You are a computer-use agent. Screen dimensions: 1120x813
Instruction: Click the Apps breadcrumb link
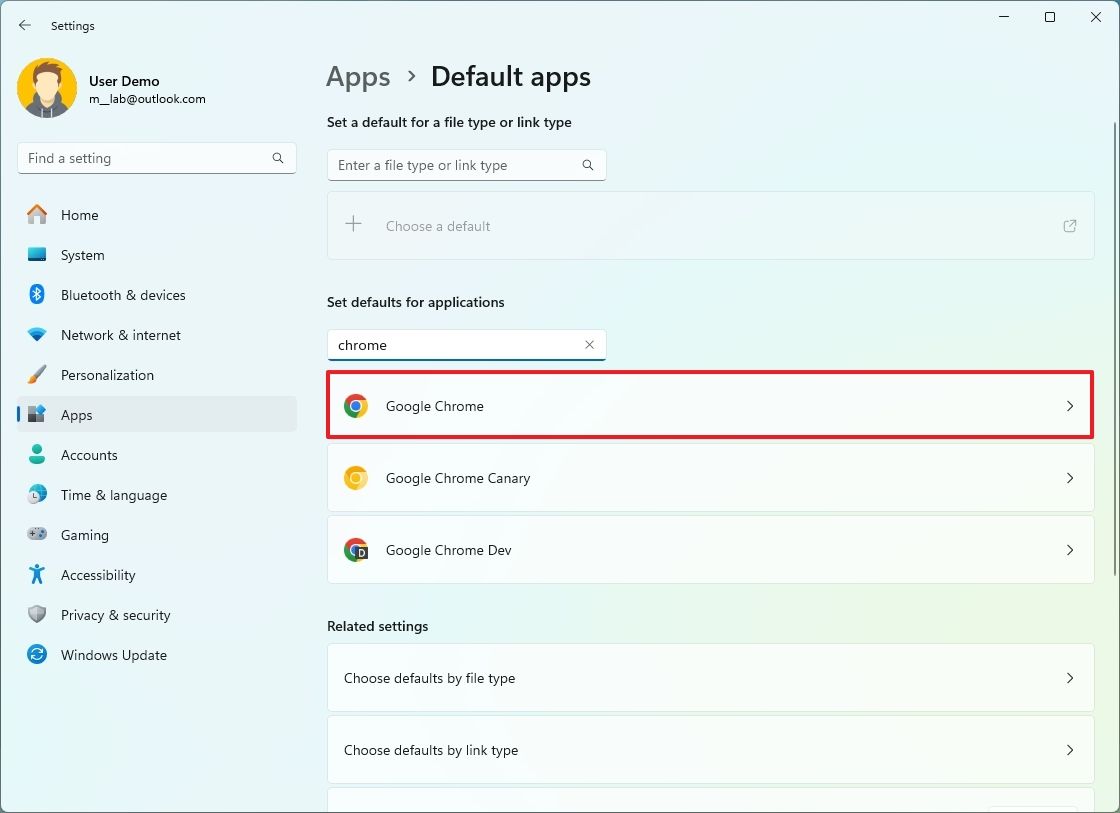pyautogui.click(x=358, y=76)
